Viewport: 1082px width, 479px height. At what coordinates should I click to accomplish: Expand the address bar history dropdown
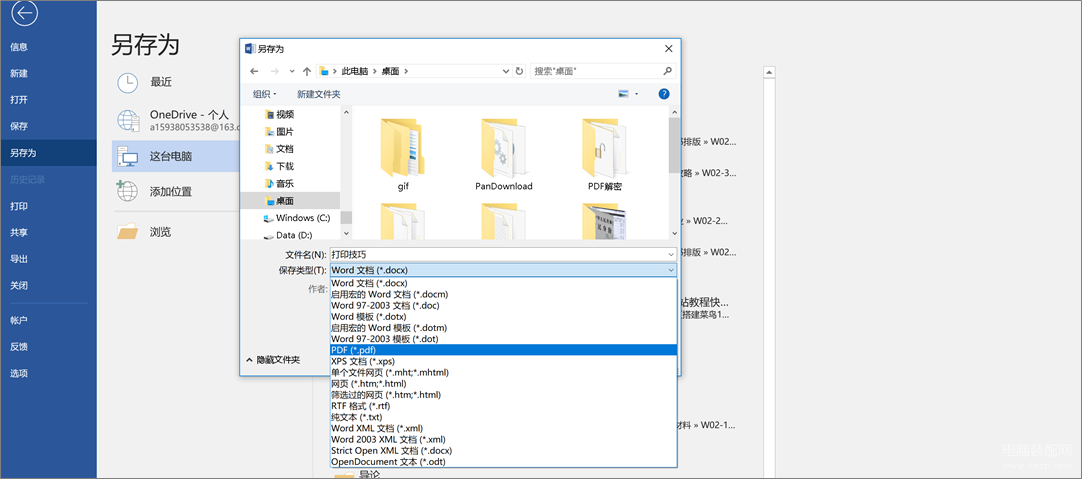pos(506,71)
